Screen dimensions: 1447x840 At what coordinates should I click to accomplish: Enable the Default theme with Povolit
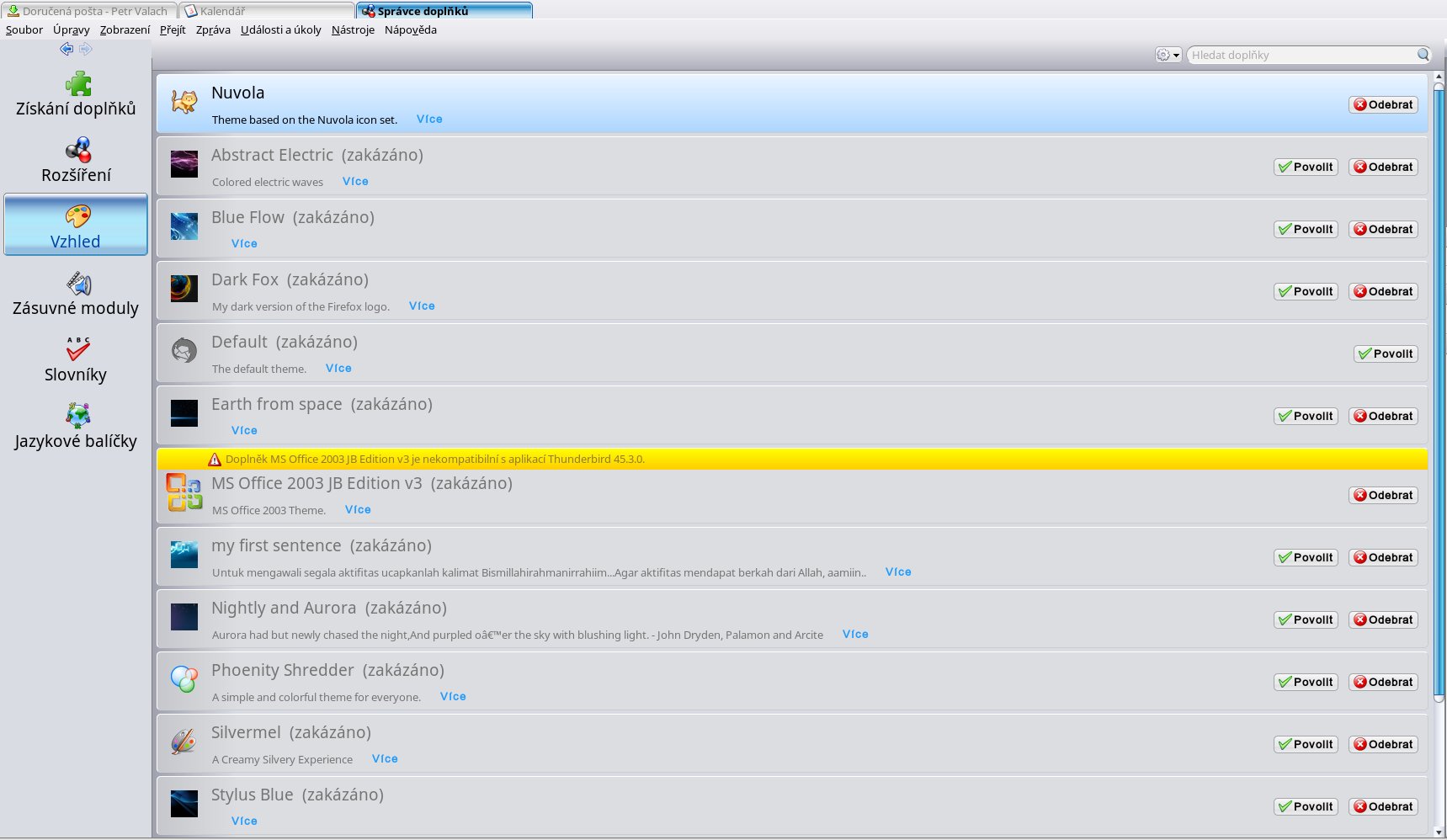(x=1386, y=354)
